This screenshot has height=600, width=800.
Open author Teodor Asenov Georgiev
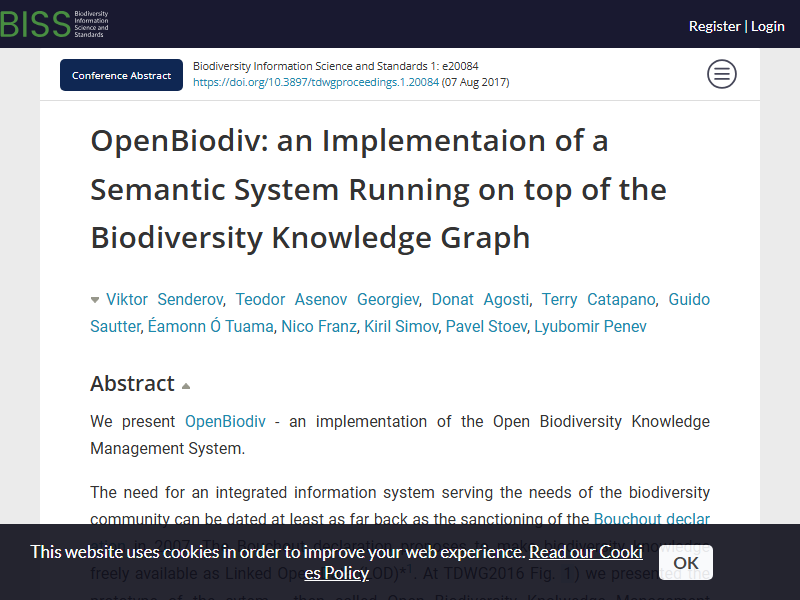(327, 299)
